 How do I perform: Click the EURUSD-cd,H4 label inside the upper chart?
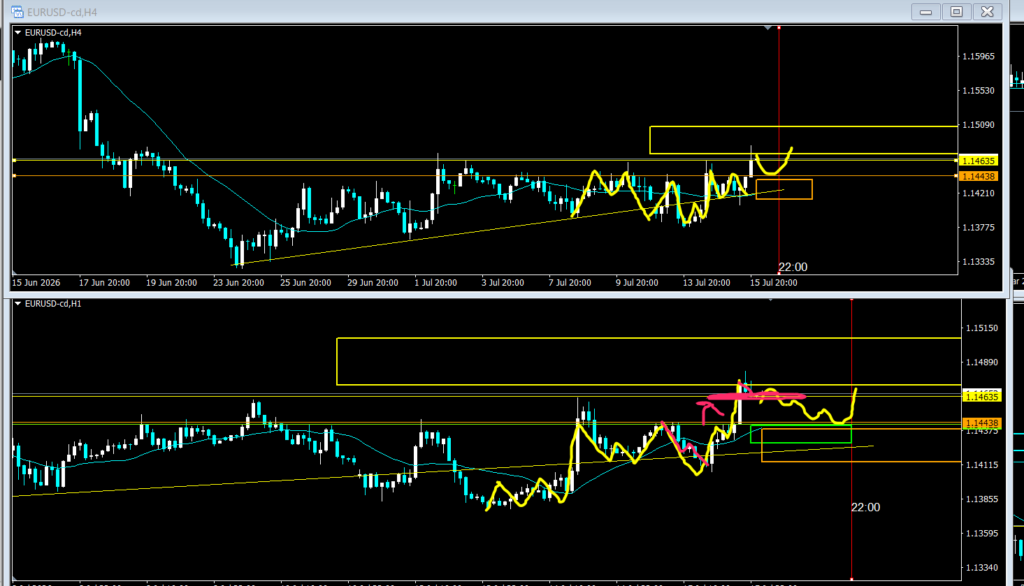click(53, 33)
